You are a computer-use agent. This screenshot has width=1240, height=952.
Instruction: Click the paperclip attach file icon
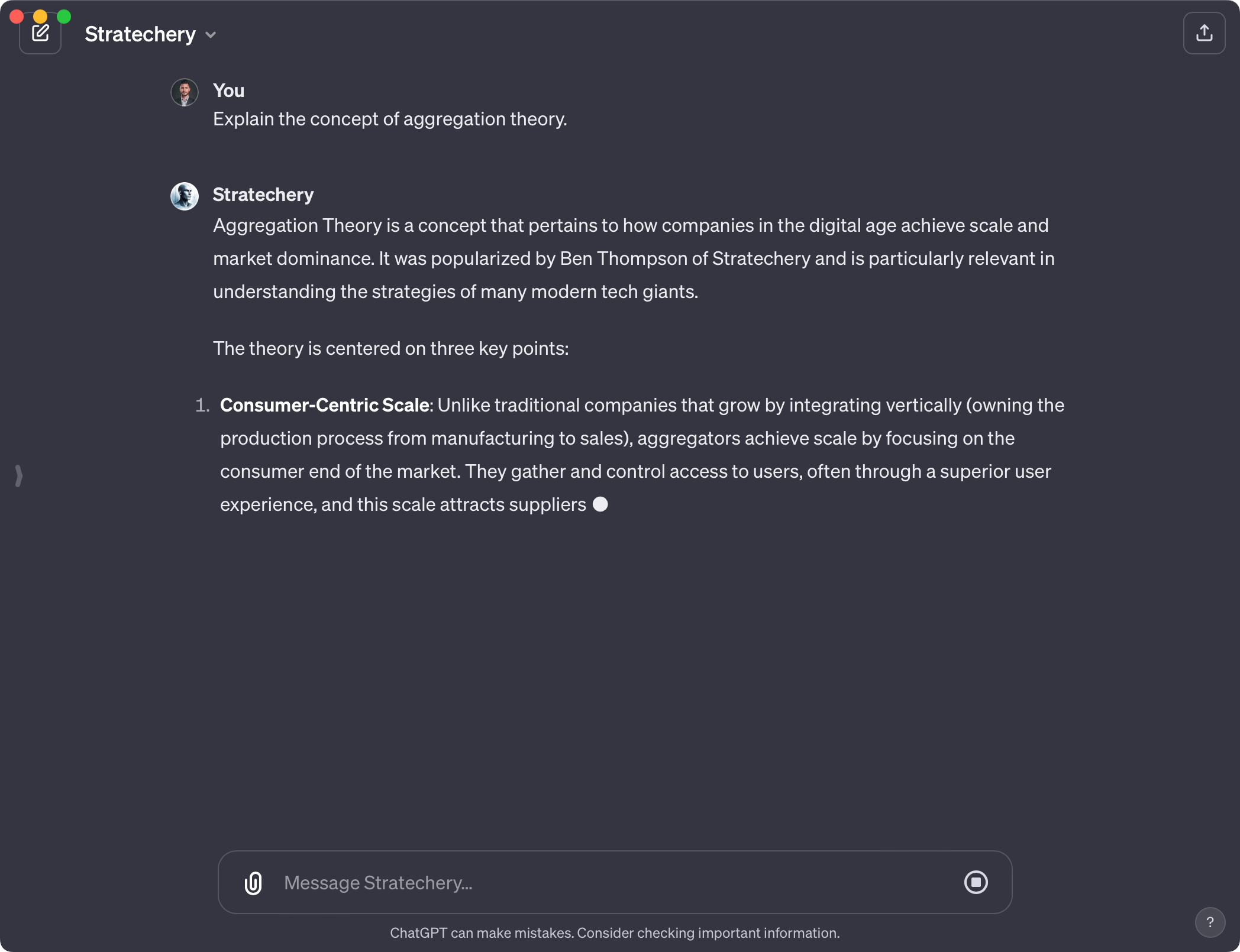(253, 883)
